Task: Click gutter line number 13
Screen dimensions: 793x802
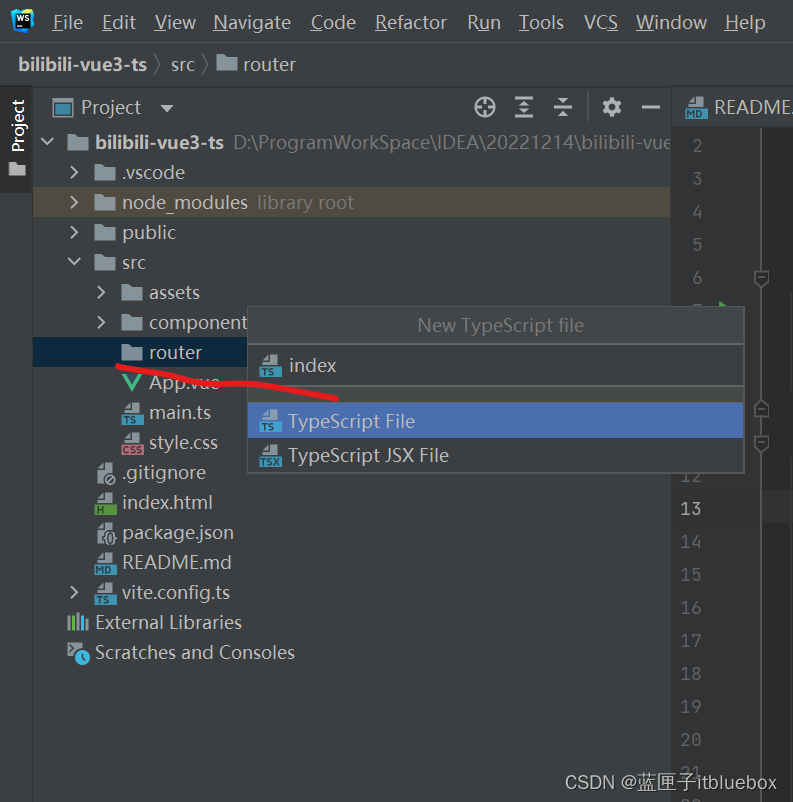Action: tap(691, 508)
